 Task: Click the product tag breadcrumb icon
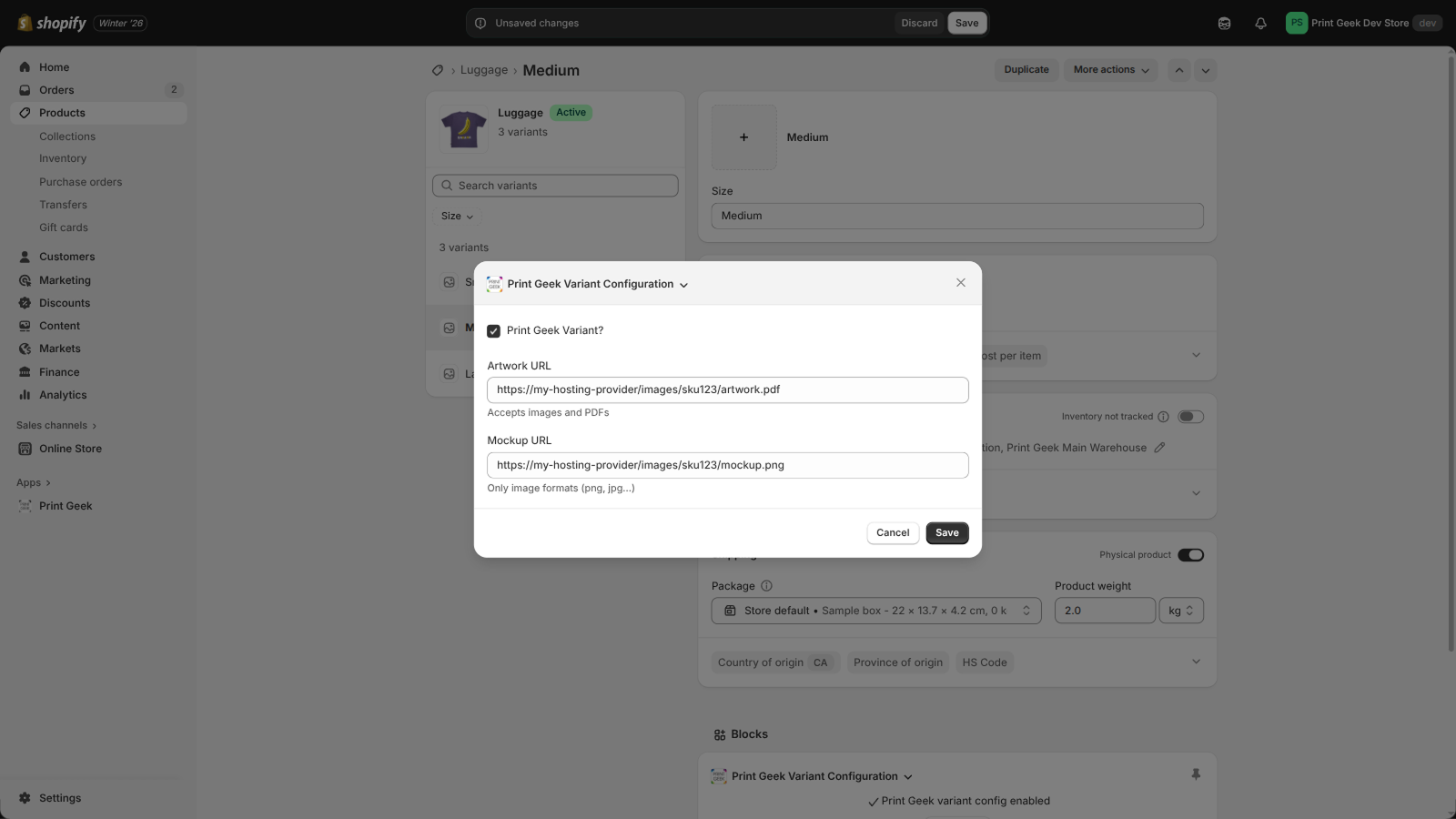pyautogui.click(x=438, y=70)
